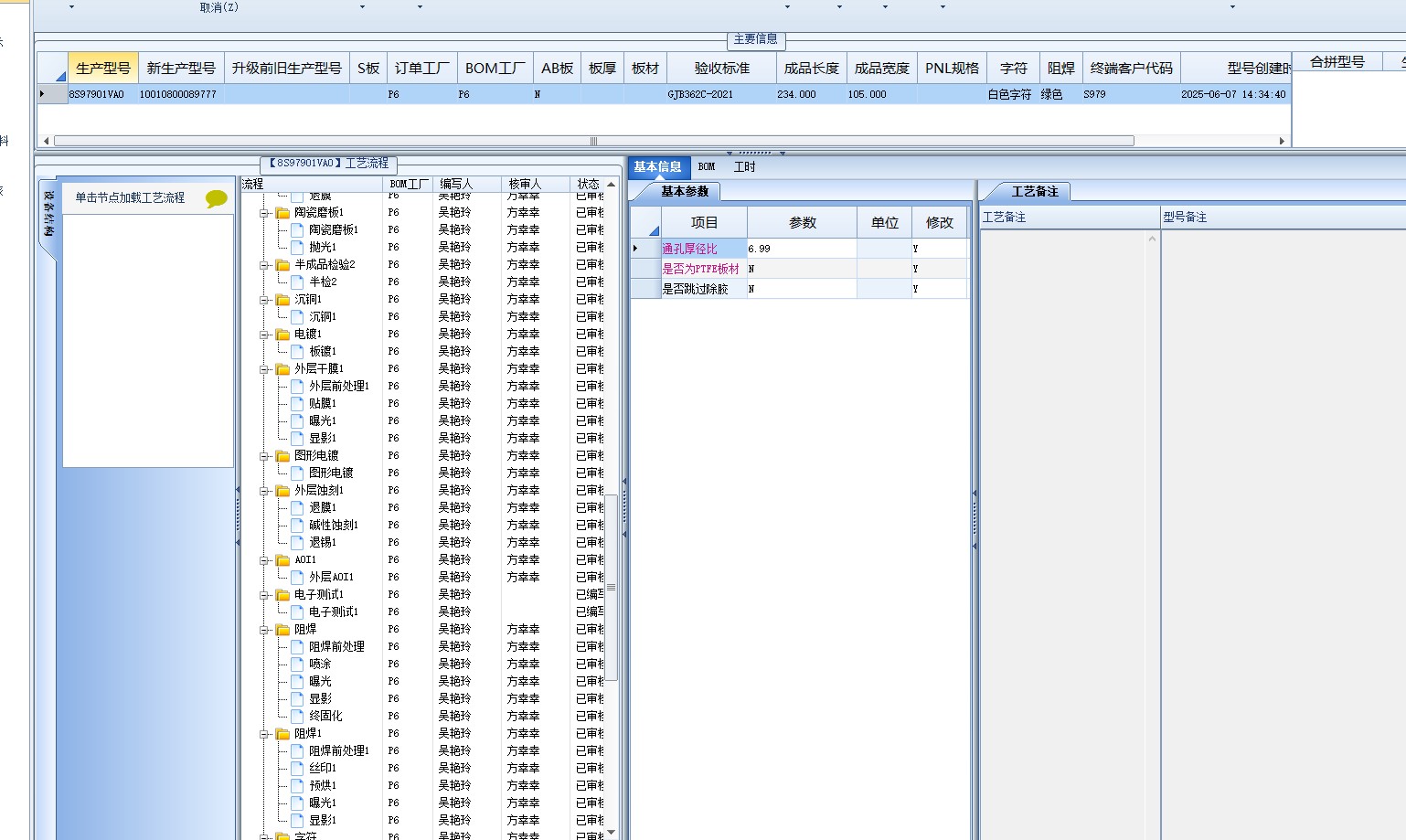Select the 陶瓷磨板1 folder icon
The image size is (1406, 840).
click(283, 213)
